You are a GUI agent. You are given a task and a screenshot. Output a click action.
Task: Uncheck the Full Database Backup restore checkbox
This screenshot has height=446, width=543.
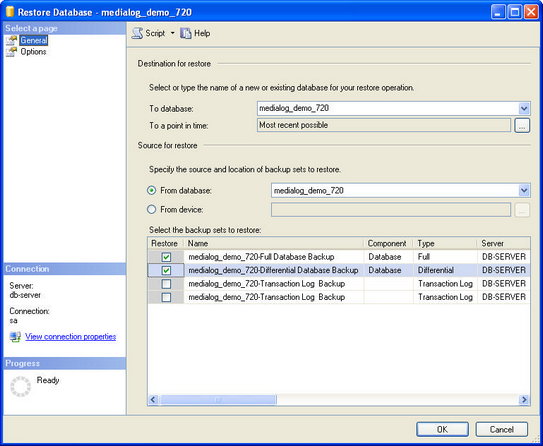coord(166,257)
